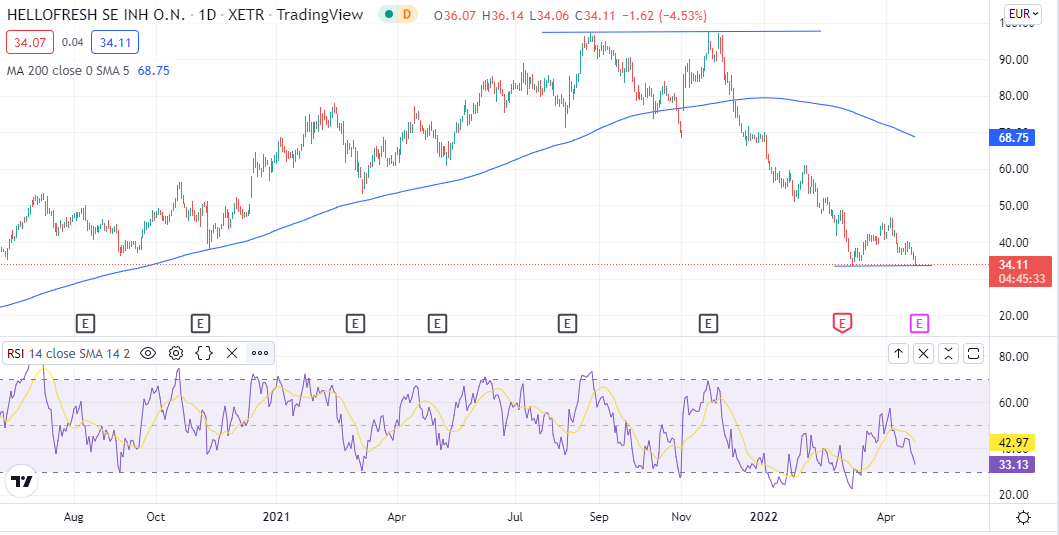Viewport: 1059px width, 535px height.
Task: Expand more RSI options (three dots)
Action: [260, 353]
